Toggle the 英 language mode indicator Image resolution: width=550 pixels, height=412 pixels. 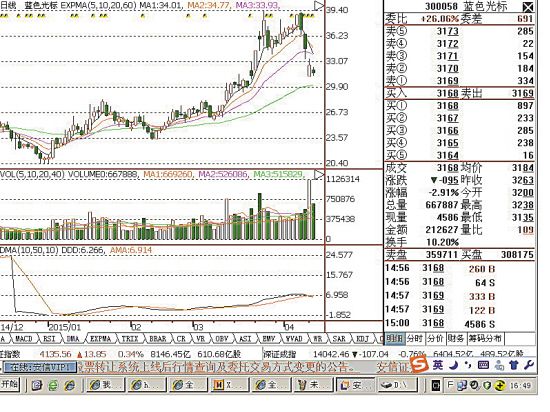(438, 365)
